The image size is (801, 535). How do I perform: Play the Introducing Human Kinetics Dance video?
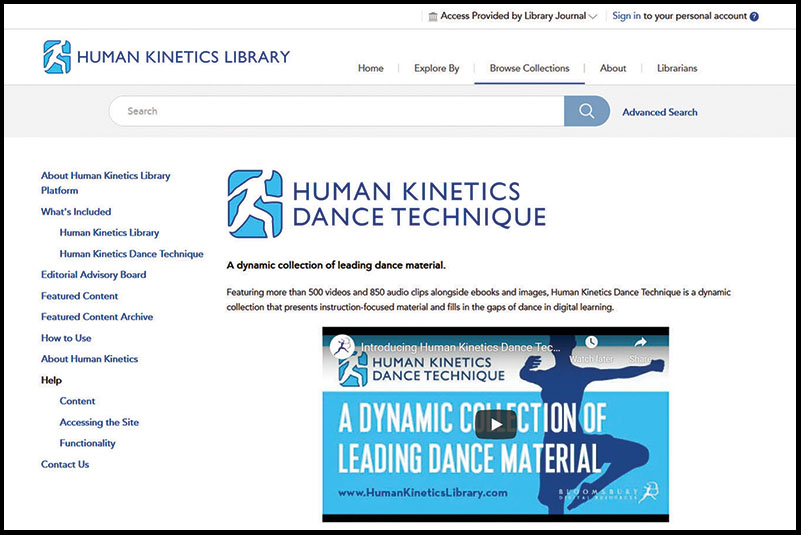coord(496,424)
